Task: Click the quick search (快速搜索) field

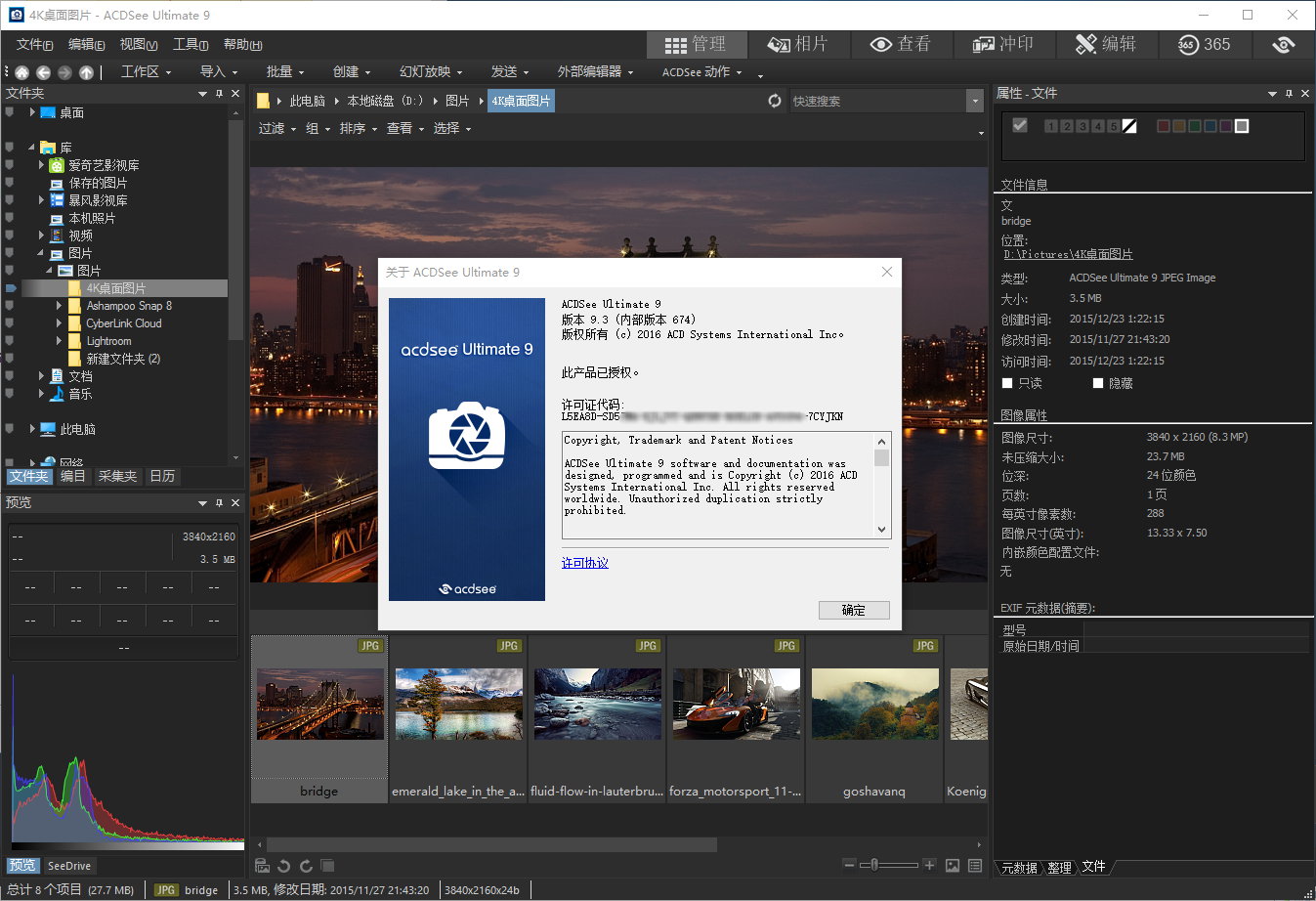Action: [876, 101]
